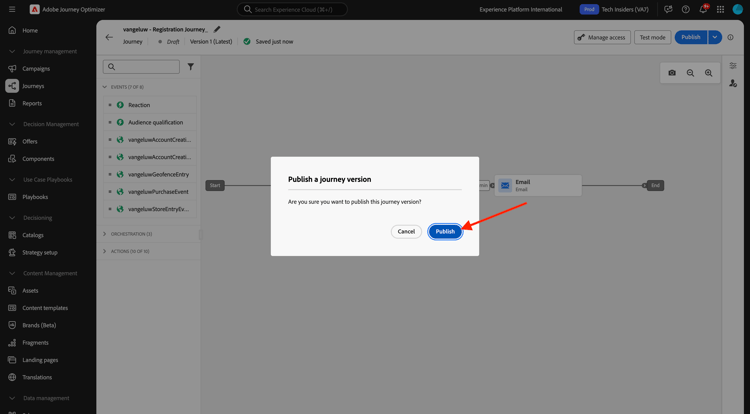The height and width of the screenshot is (414, 750).
Task: Take a canvas snapshot with the camera icon
Action: tap(672, 73)
